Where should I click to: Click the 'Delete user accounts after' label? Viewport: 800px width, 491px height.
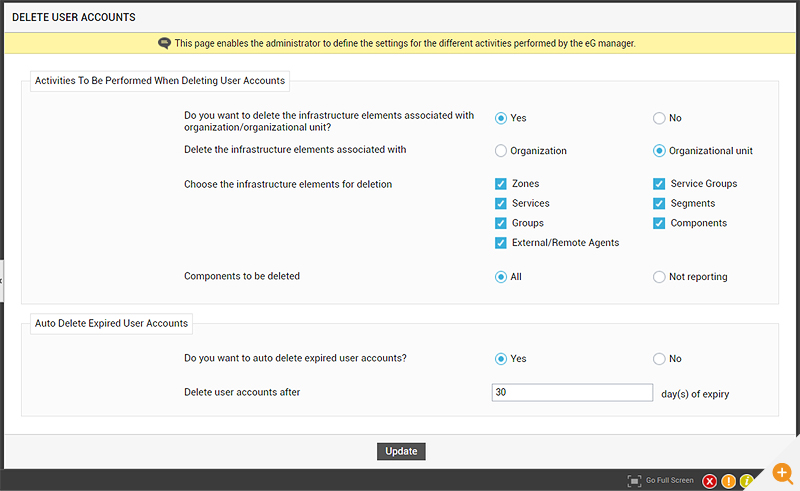242,392
